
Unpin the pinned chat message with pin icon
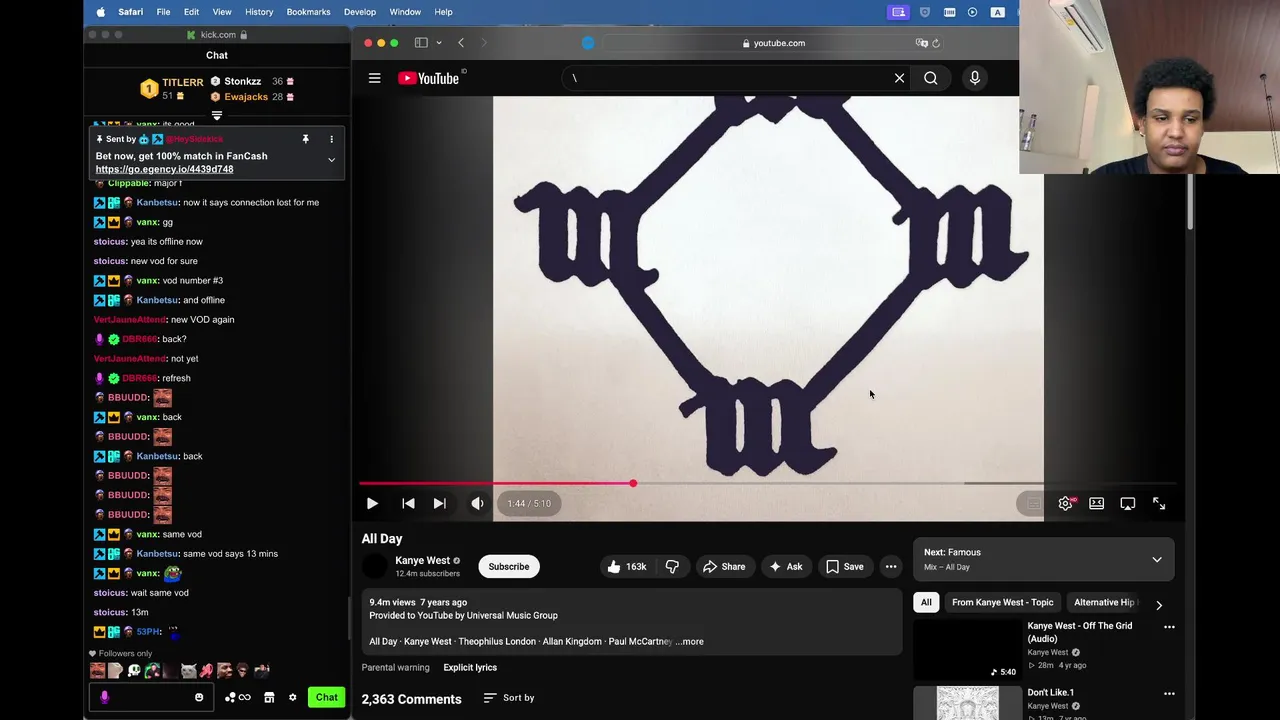pos(306,139)
